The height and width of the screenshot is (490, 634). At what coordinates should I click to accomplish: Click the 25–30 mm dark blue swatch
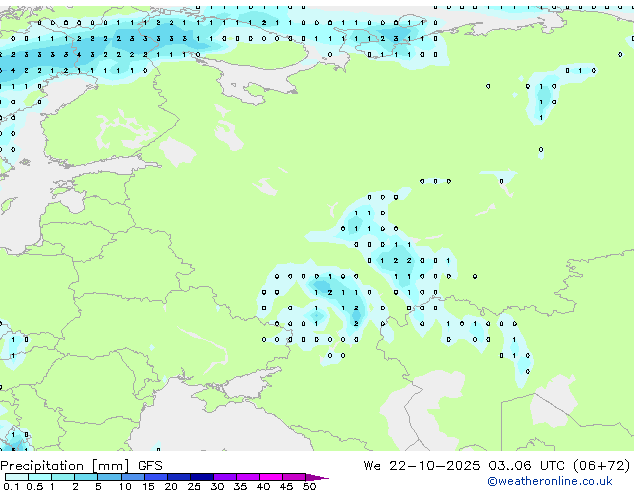coord(201,477)
